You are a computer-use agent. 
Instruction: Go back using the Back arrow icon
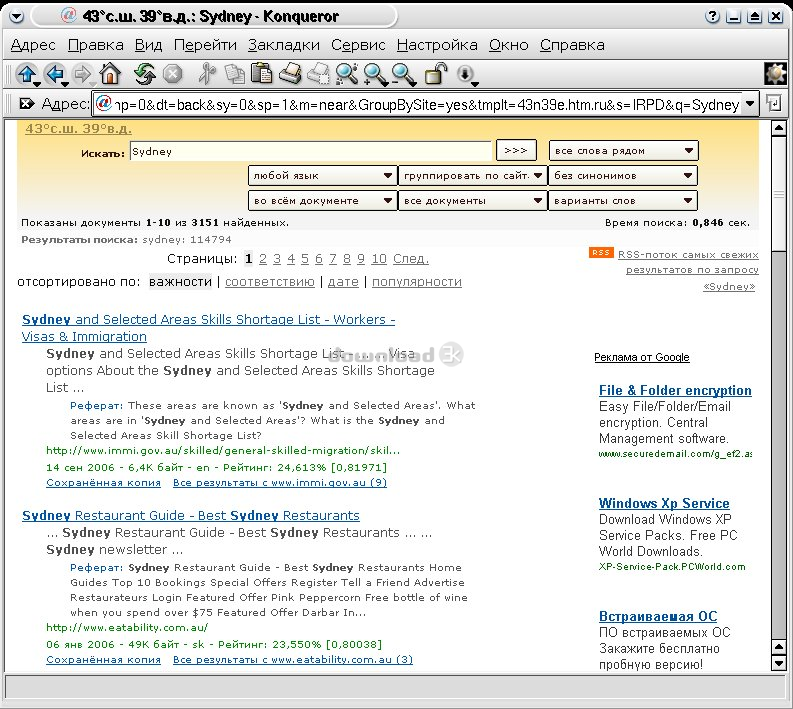tap(54, 74)
